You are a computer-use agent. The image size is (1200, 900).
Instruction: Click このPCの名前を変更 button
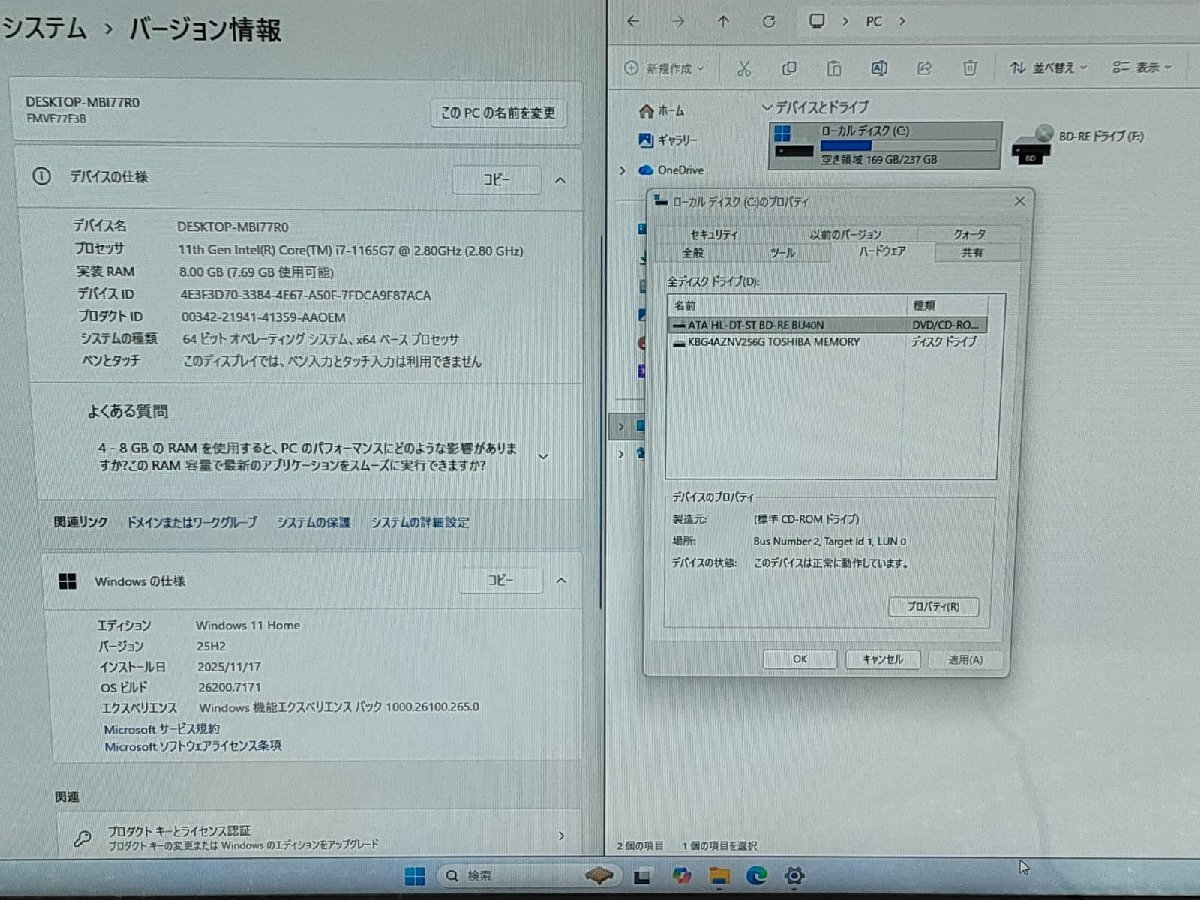click(497, 114)
